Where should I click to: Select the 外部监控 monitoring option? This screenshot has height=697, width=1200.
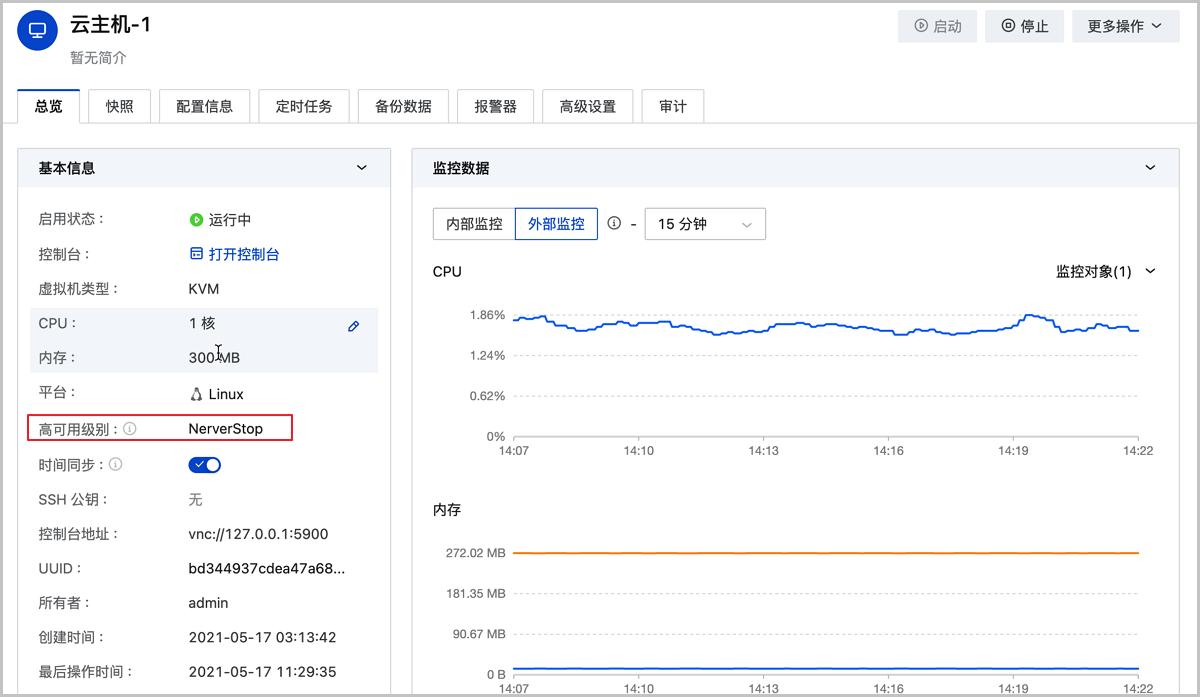click(x=556, y=224)
